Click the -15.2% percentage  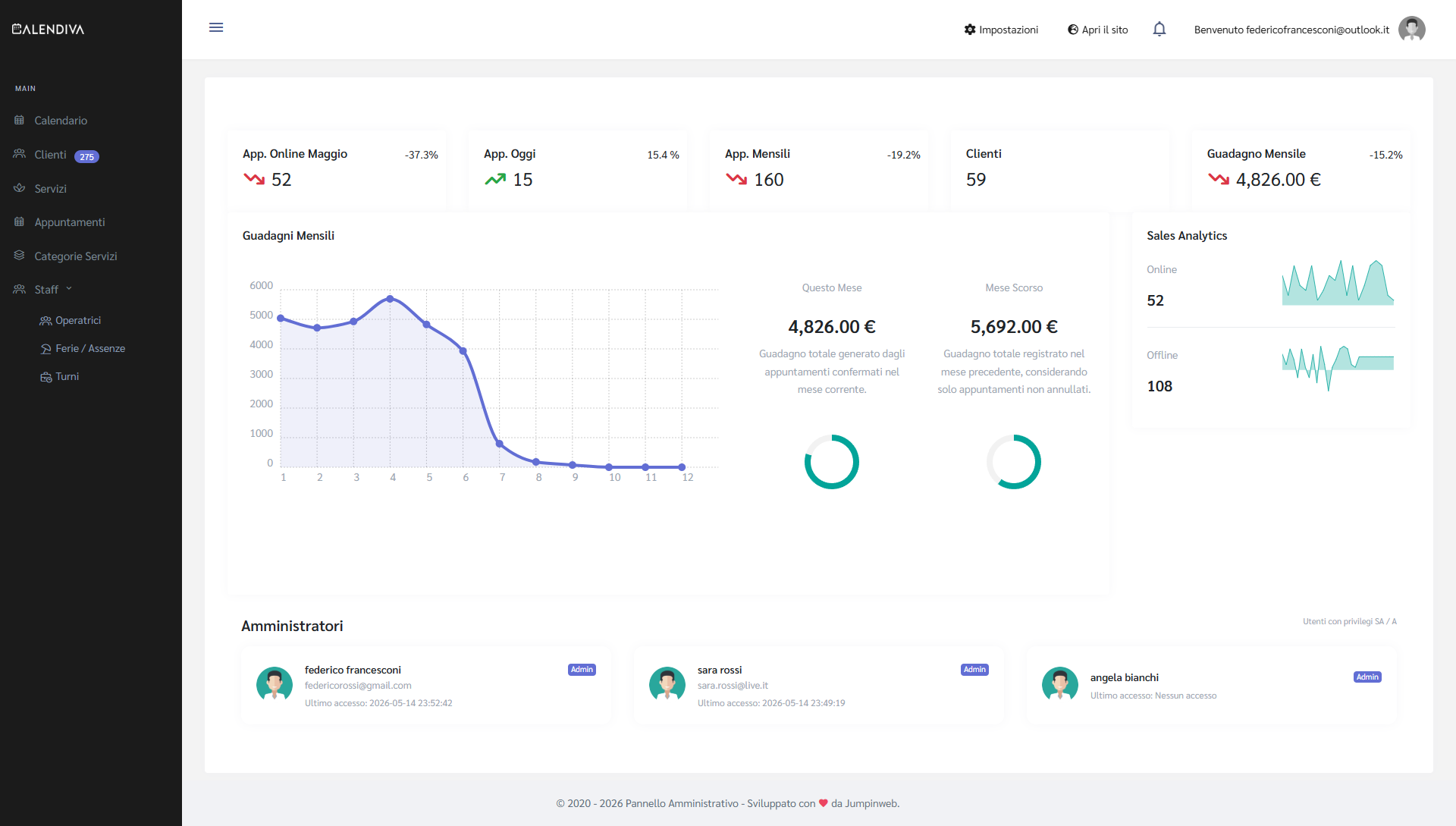point(1386,155)
